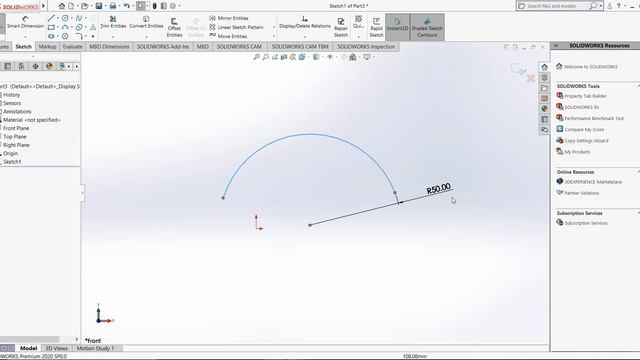Viewport: 640px width, 360px height.
Task: Open the Hide/Show Items eye icon
Action: pyautogui.click(x=330, y=57)
